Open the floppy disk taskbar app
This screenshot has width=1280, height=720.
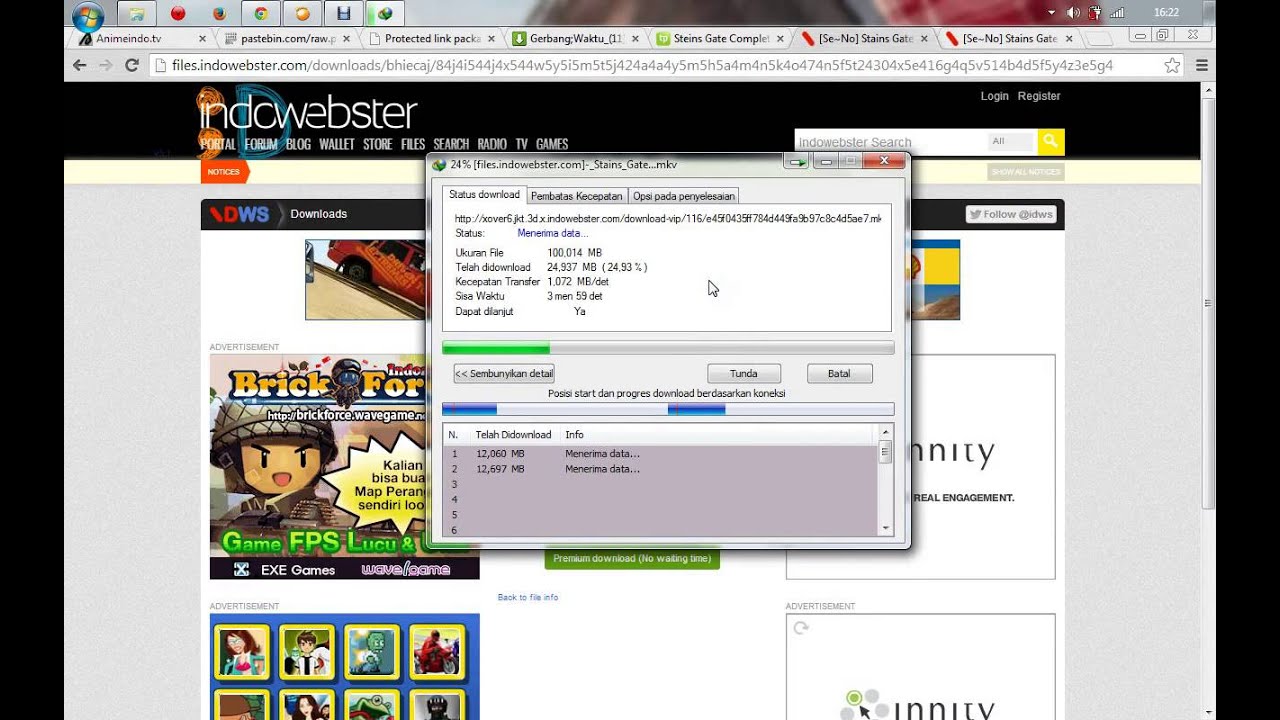click(x=344, y=14)
